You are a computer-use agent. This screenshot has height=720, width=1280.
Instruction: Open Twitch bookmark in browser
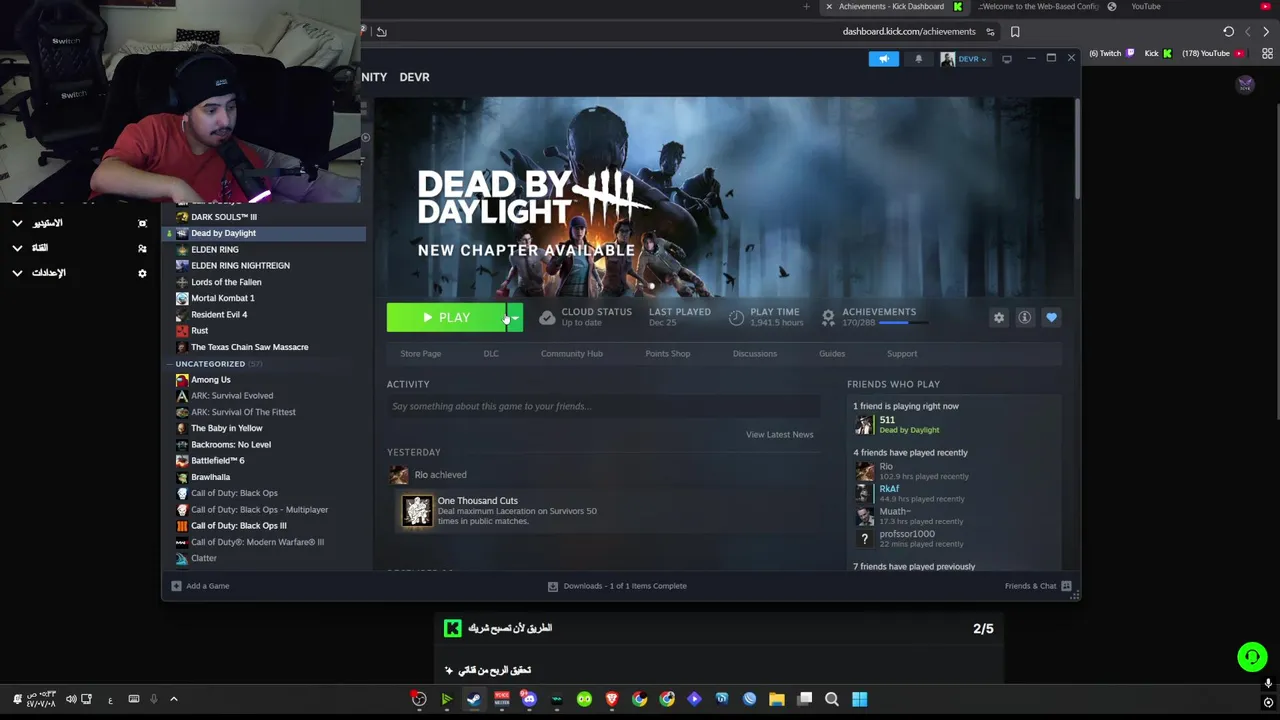(x=1112, y=53)
